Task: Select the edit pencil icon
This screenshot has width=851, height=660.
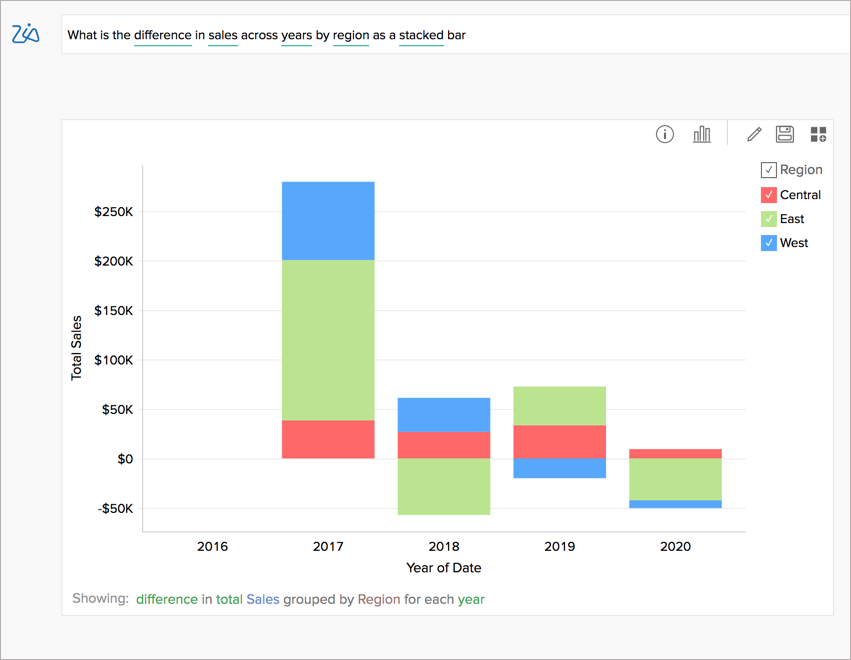Action: tap(753, 133)
